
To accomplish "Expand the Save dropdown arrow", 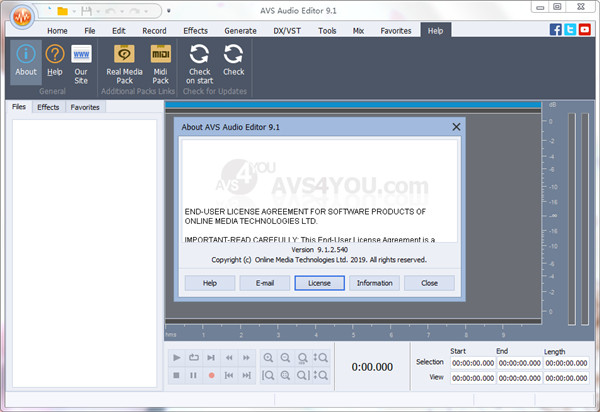I will tap(98, 11).
